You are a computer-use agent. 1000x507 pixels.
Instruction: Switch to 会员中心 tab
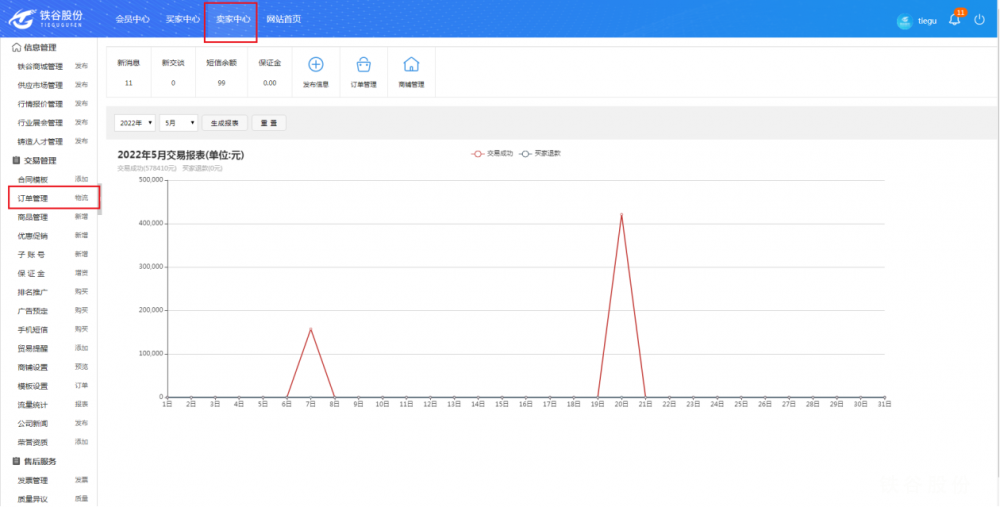132,19
